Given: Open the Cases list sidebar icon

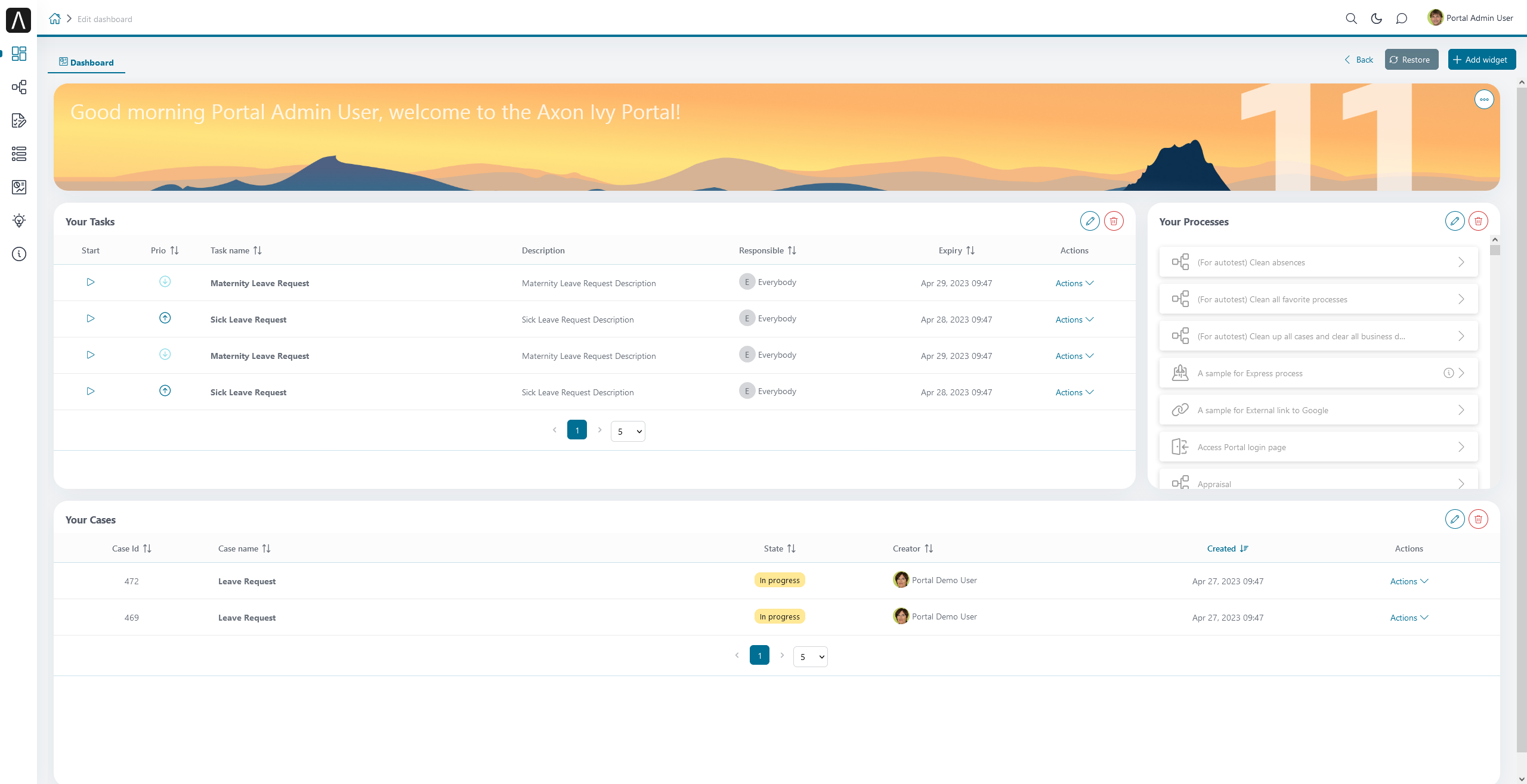Looking at the screenshot, I should click(19, 154).
